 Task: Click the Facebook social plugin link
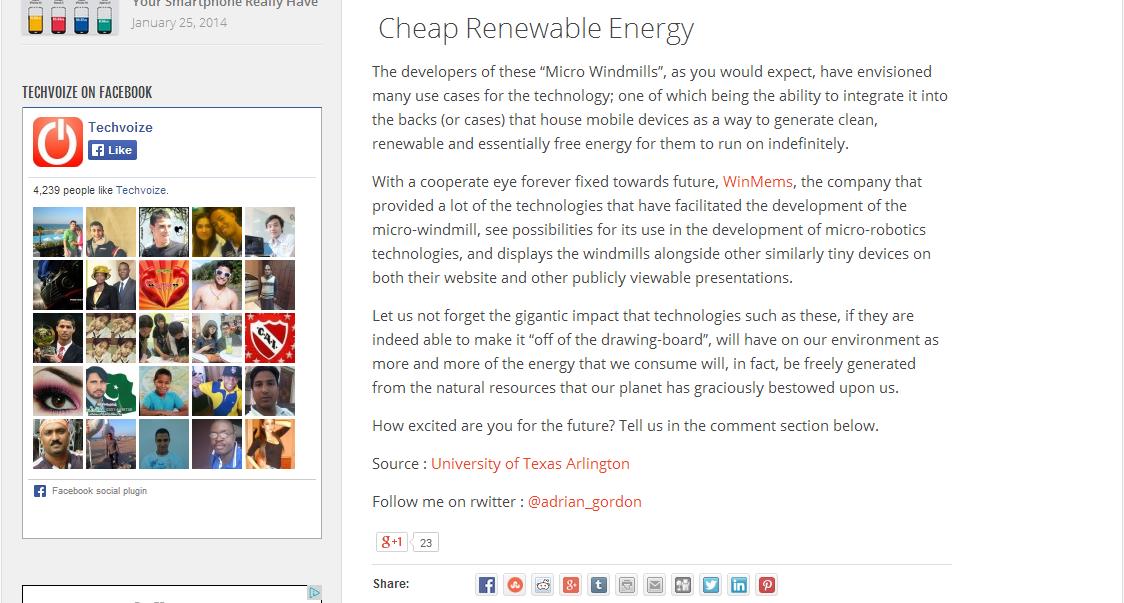99,491
